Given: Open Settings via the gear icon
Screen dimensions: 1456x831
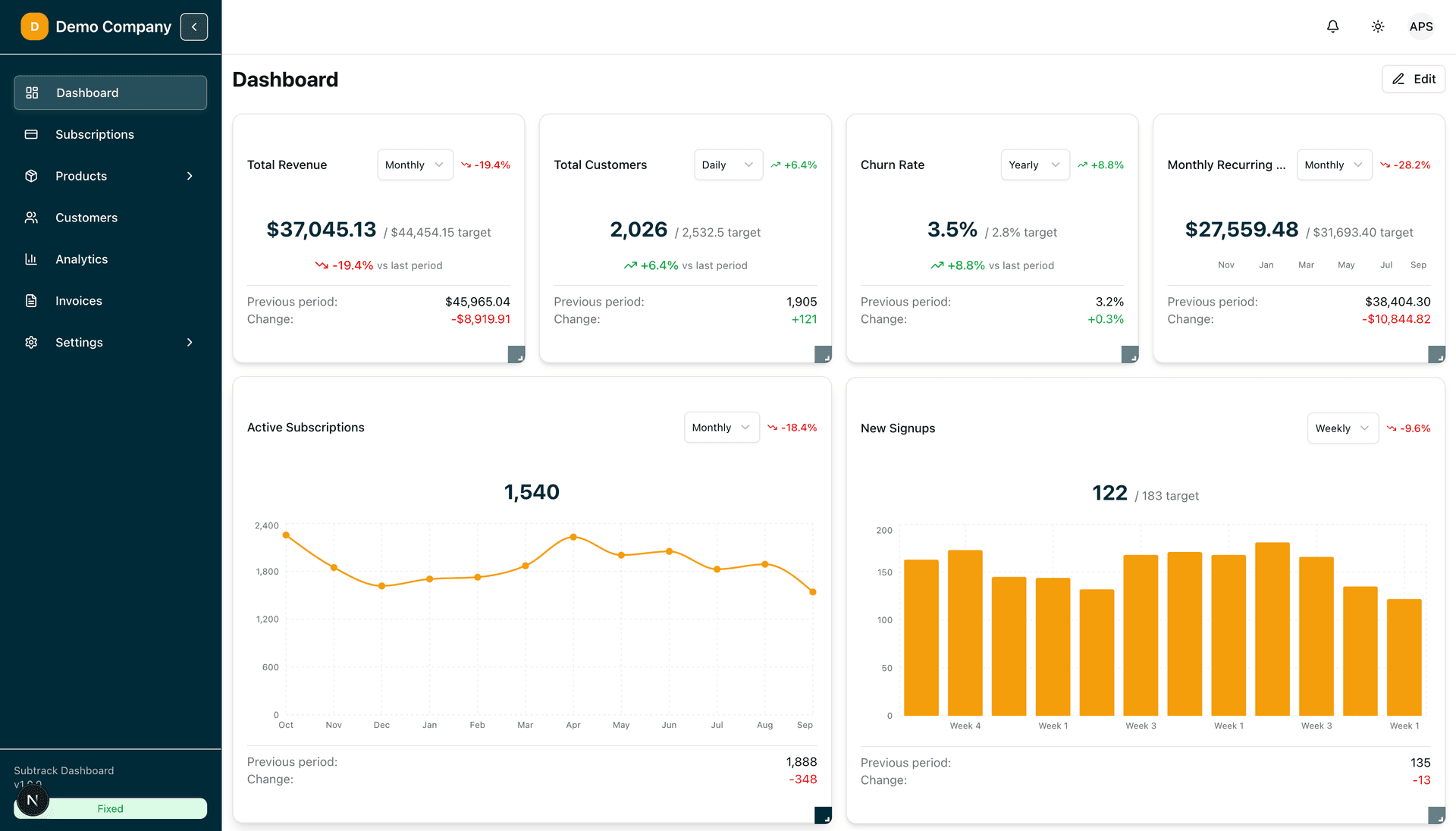Looking at the screenshot, I should point(32,342).
